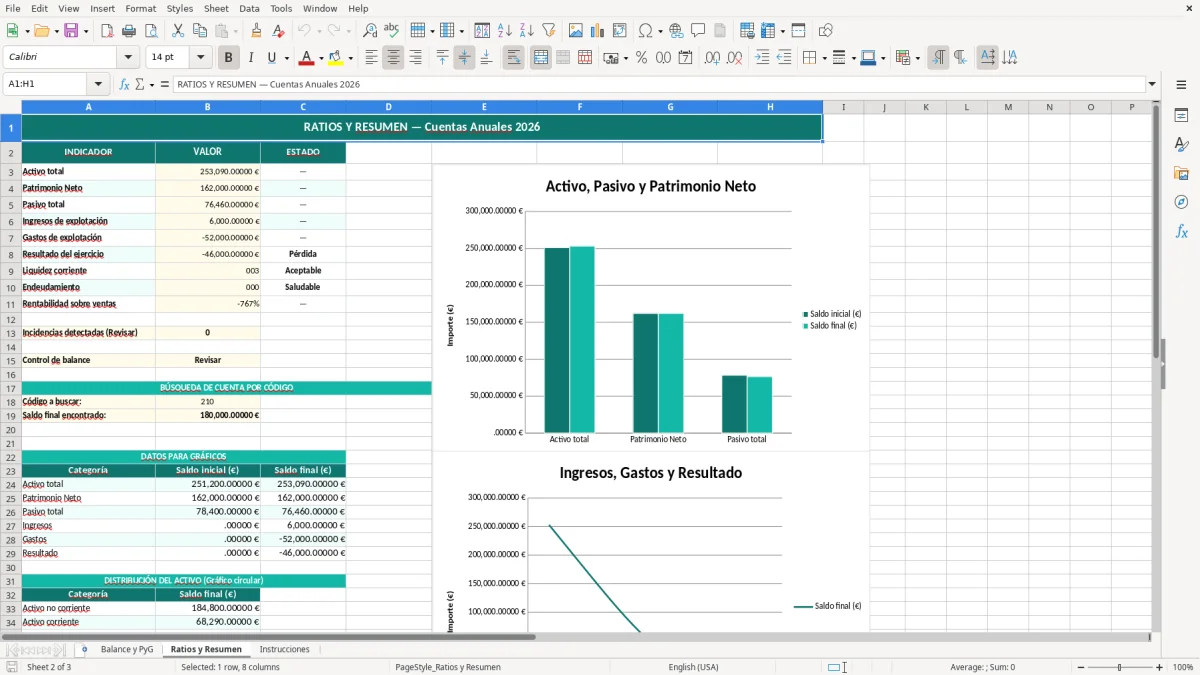Open the Special Character dropdown arrow
1200x675 pixels.
point(659,31)
